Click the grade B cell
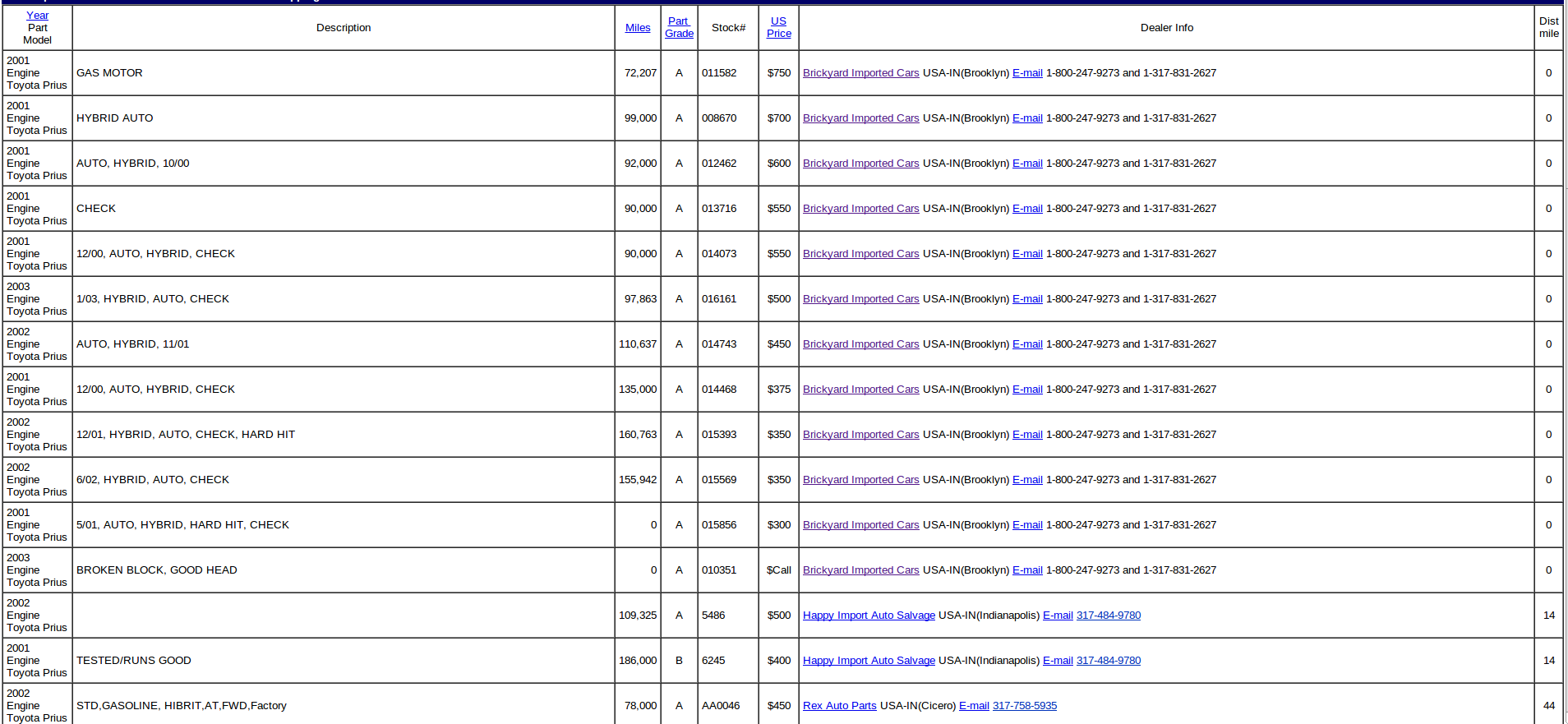1568x724 pixels. [x=679, y=661]
